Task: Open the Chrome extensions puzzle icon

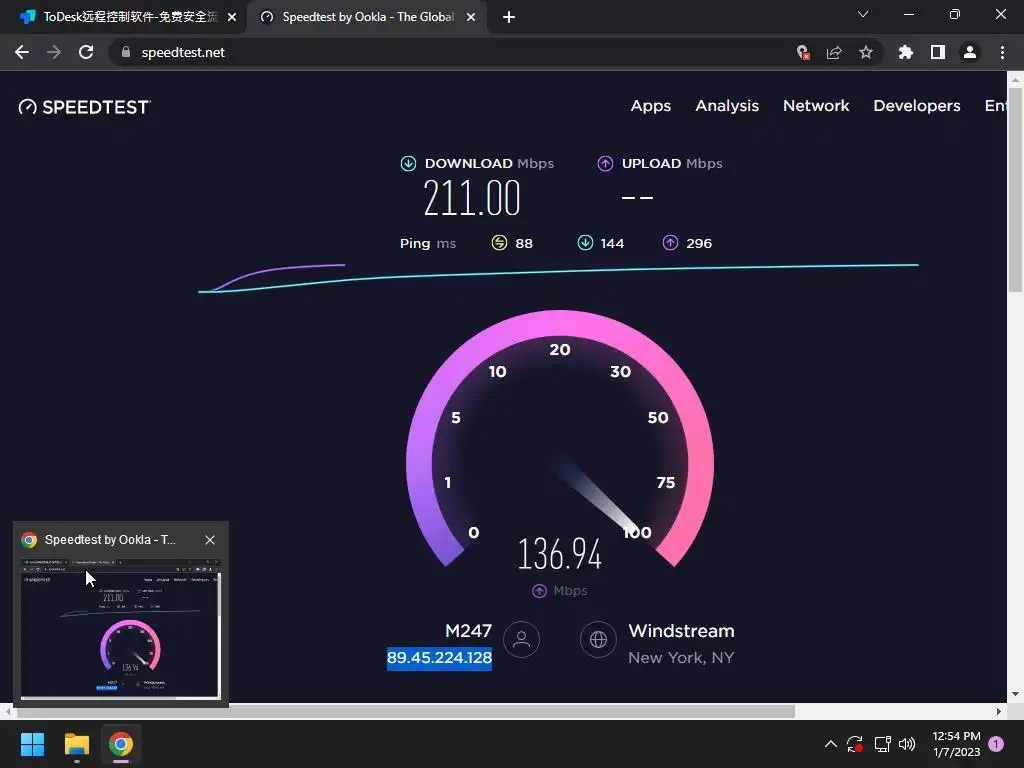Action: [906, 52]
